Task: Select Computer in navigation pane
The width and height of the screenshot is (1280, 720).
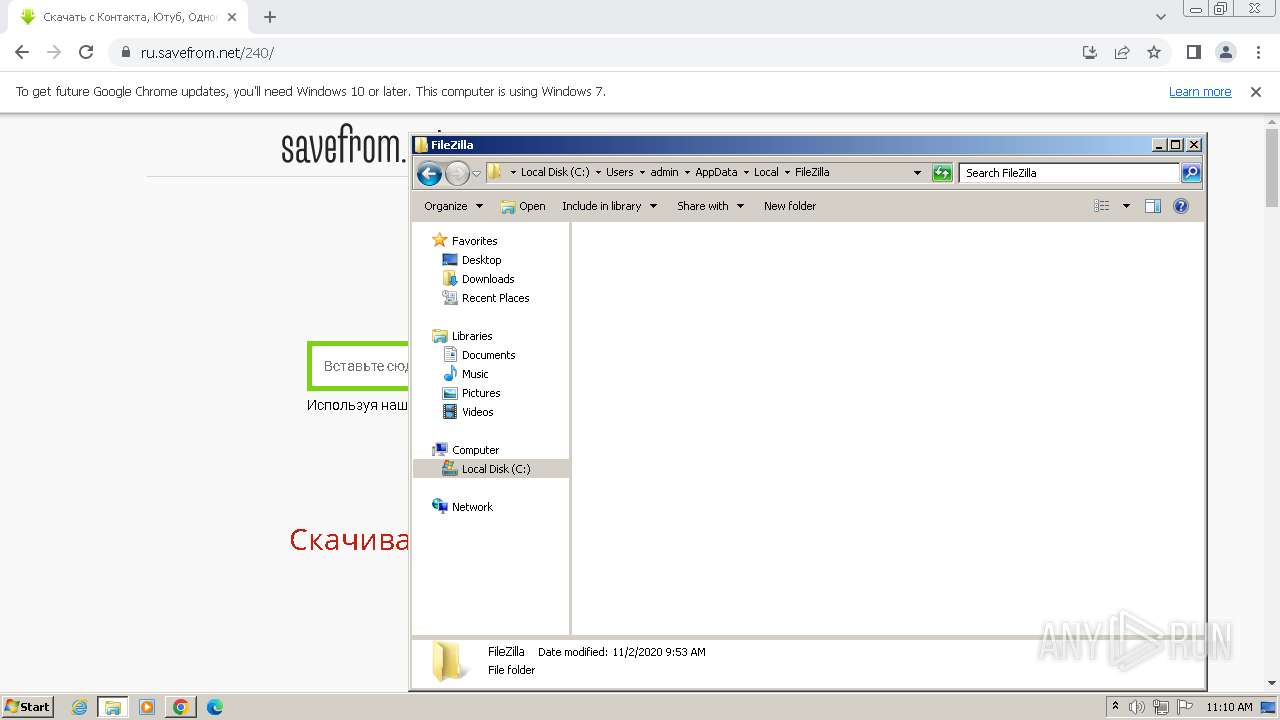Action: 475,450
